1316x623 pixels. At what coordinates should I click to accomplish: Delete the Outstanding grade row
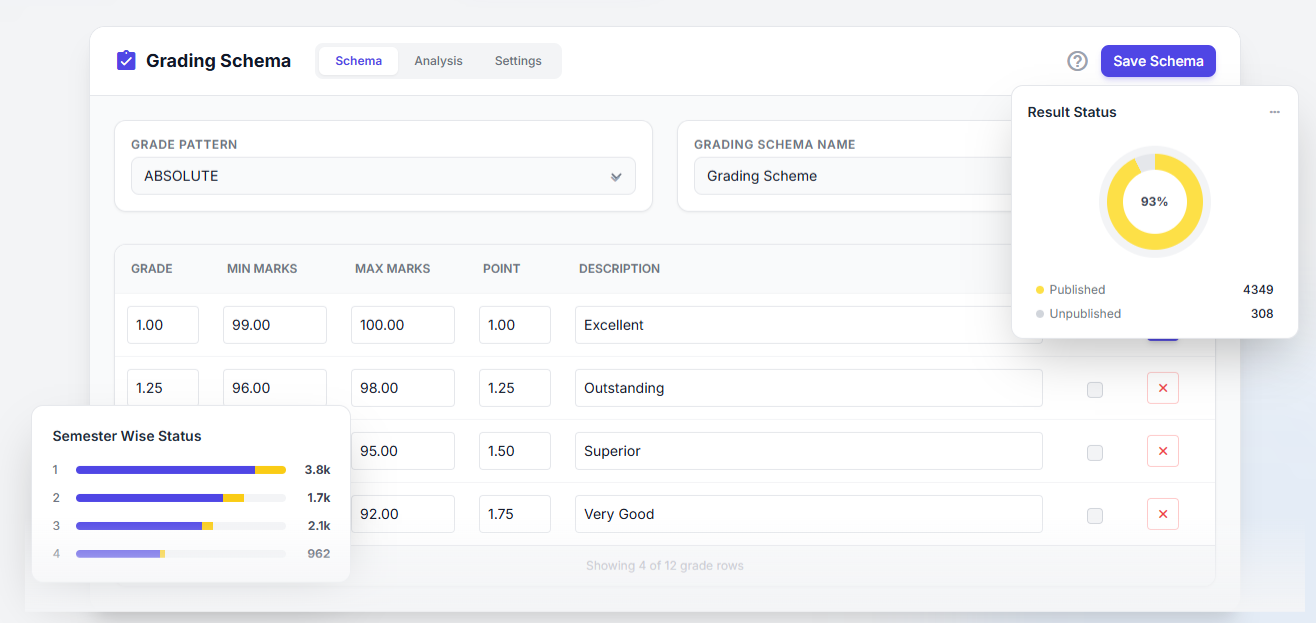point(1162,388)
